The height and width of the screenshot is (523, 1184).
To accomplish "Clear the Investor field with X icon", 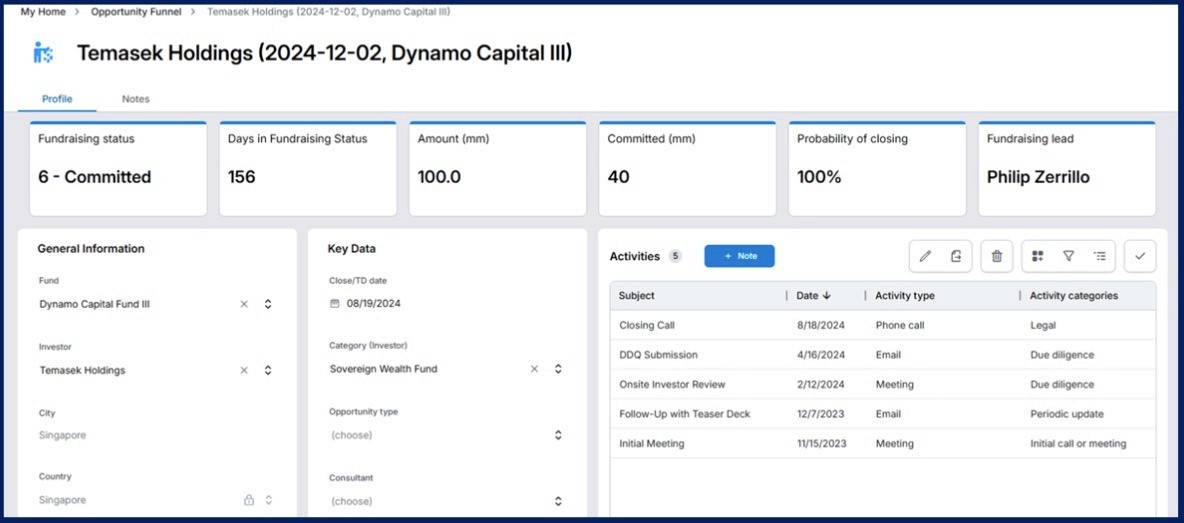I will [244, 371].
